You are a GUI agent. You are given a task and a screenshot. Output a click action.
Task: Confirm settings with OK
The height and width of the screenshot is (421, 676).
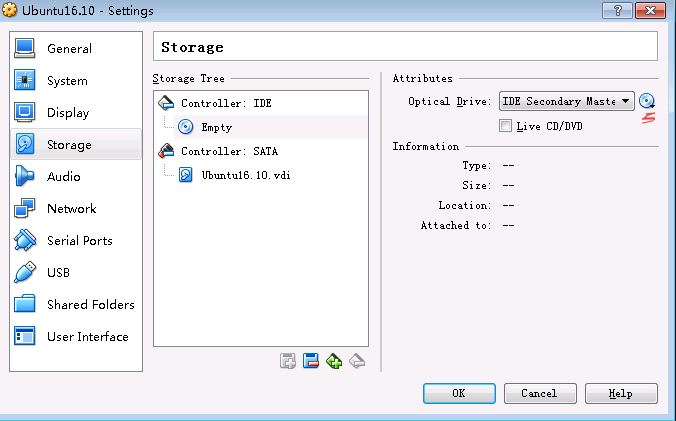(x=459, y=393)
